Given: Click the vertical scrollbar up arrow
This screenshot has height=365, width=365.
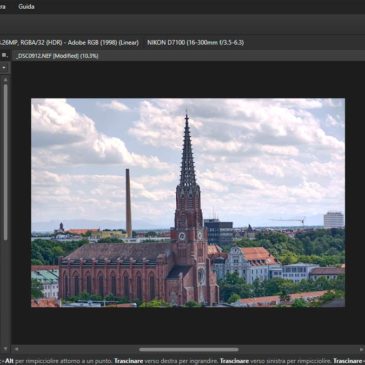Looking at the screenshot, I should (x=5, y=80).
